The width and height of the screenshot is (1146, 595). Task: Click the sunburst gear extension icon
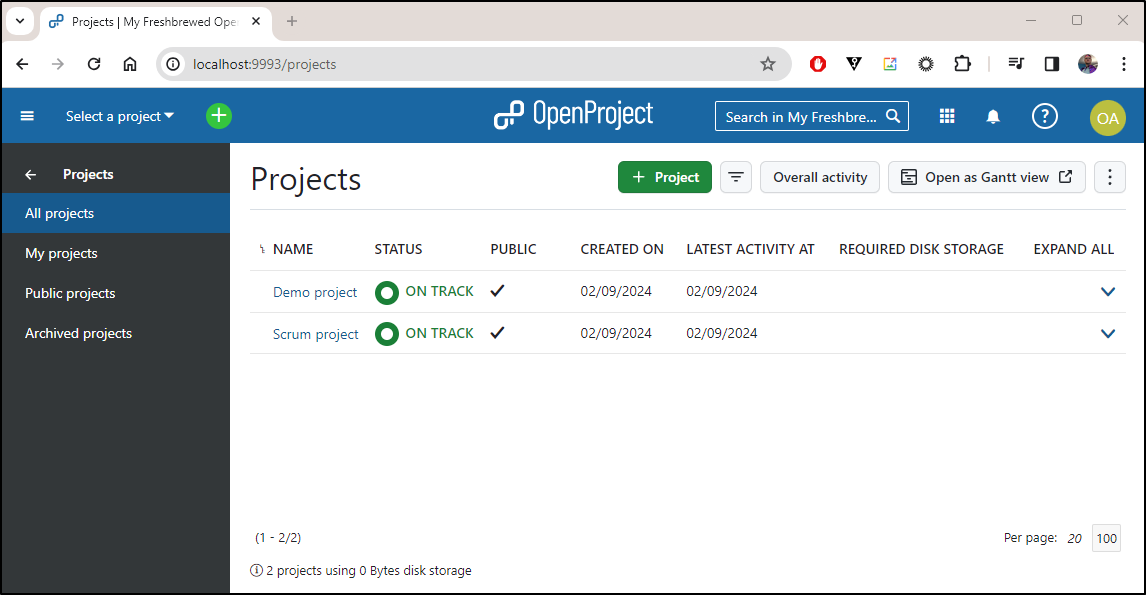tap(926, 64)
